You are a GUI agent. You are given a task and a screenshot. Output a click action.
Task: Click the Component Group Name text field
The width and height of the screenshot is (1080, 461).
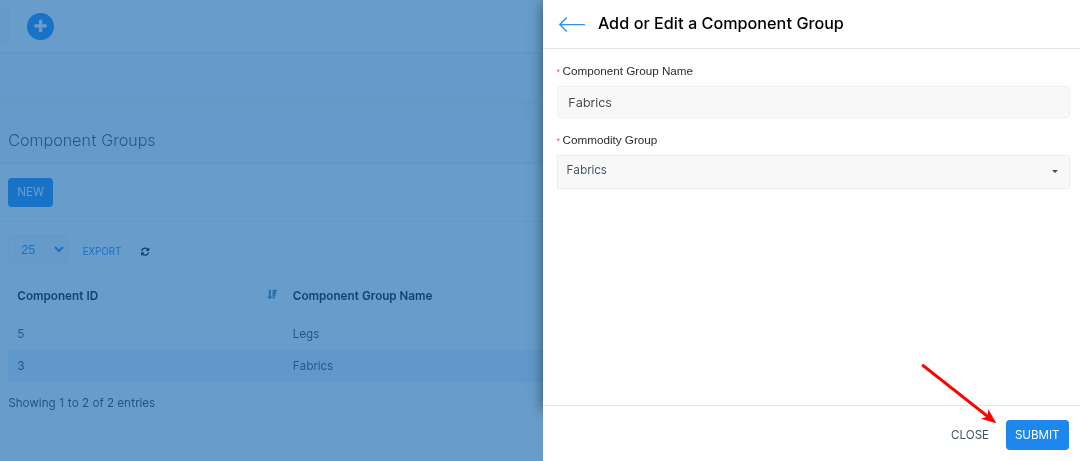(x=812, y=102)
